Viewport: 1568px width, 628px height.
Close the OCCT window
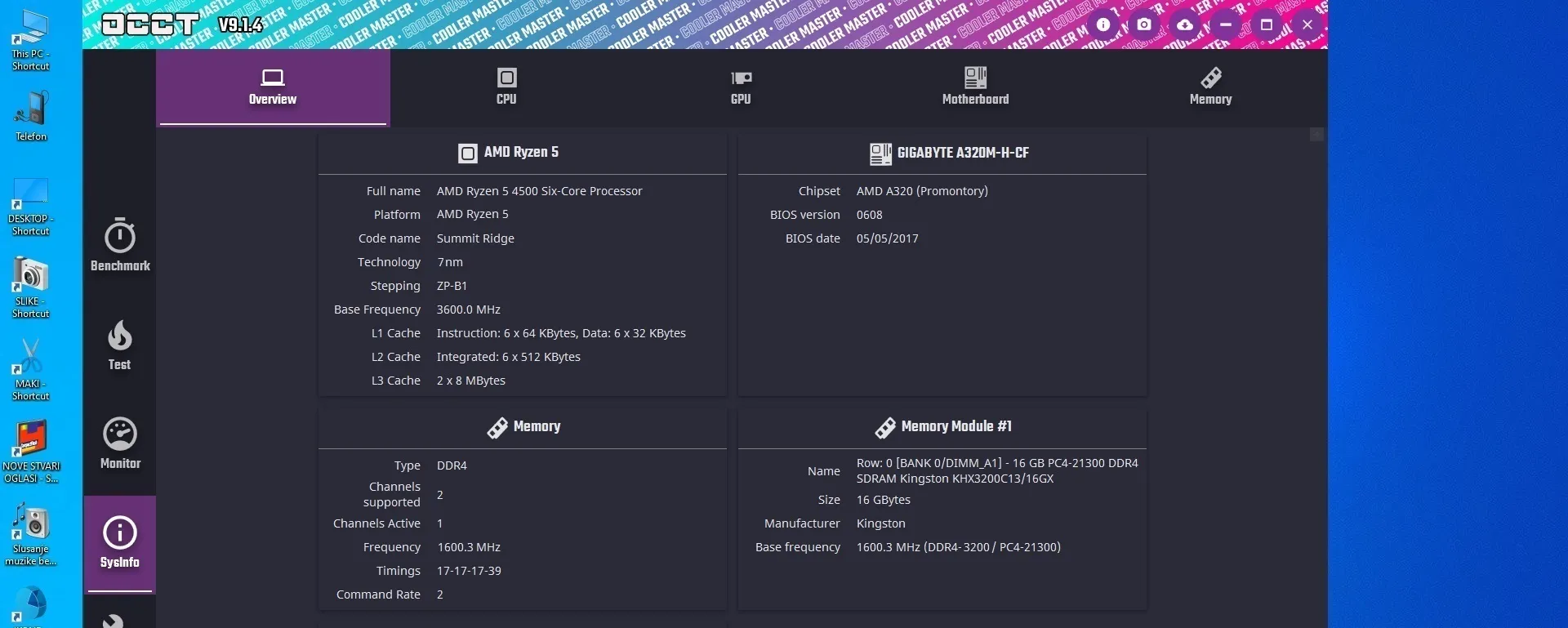[x=1307, y=24]
